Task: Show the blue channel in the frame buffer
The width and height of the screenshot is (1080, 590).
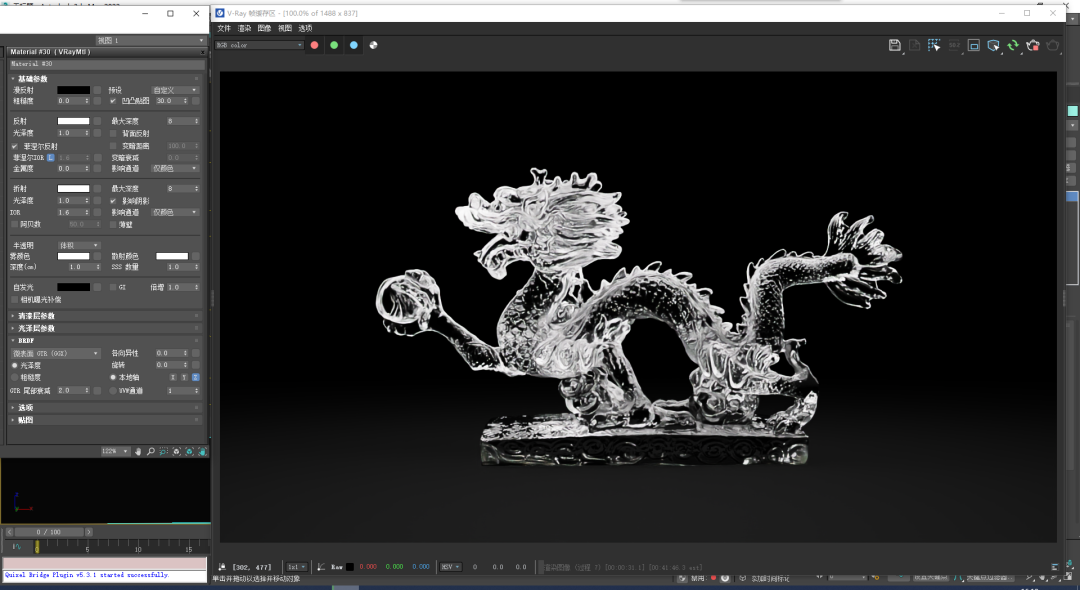Action: pyautogui.click(x=354, y=44)
